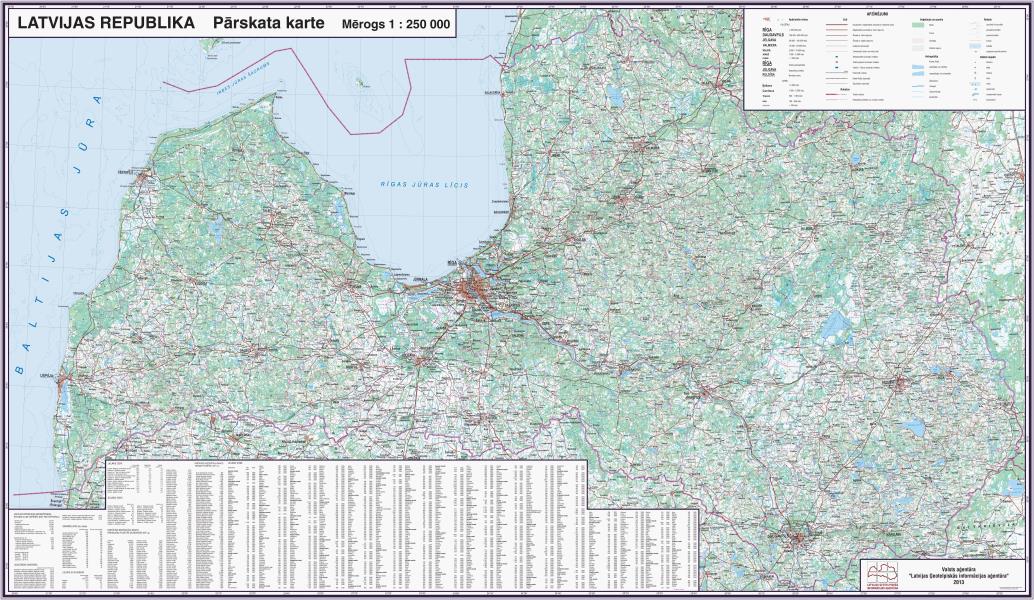Click the Mērogs 1 : 250 000 scale text
1034x600 pixels.
coord(396,23)
